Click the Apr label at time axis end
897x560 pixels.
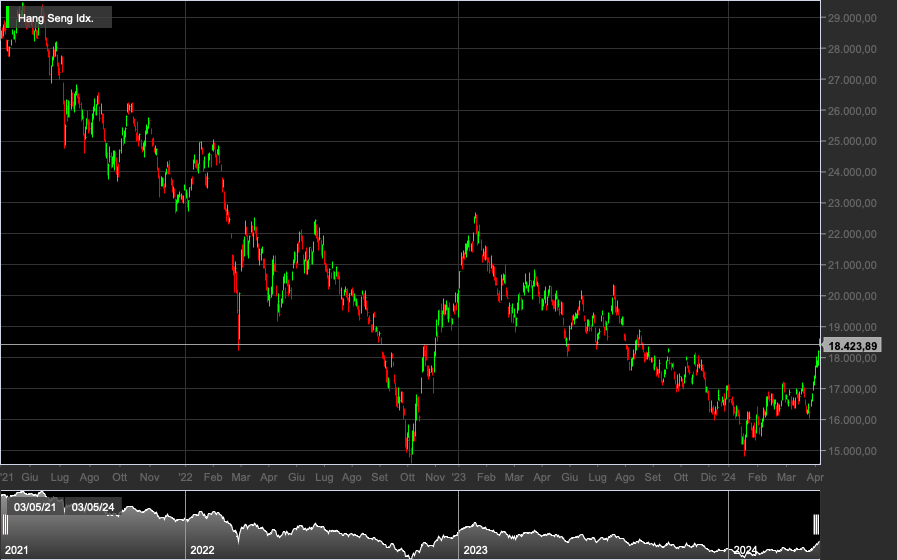pyautogui.click(x=815, y=477)
